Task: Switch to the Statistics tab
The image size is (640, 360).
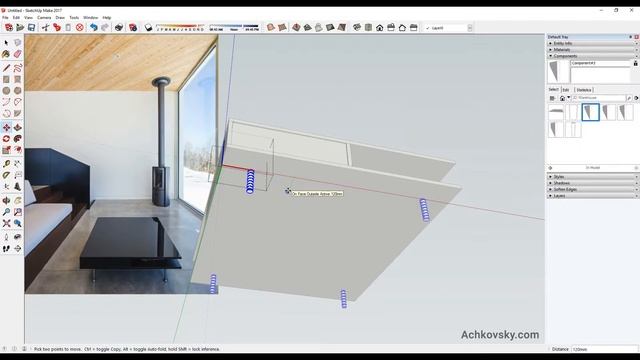Action: tap(584, 90)
